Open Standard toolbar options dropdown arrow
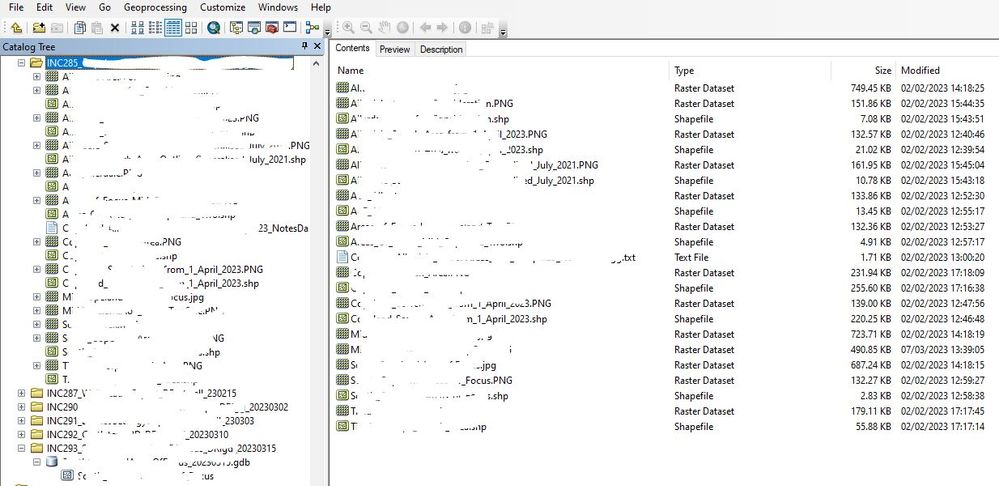This screenshot has height=486, width=999. pos(327,32)
